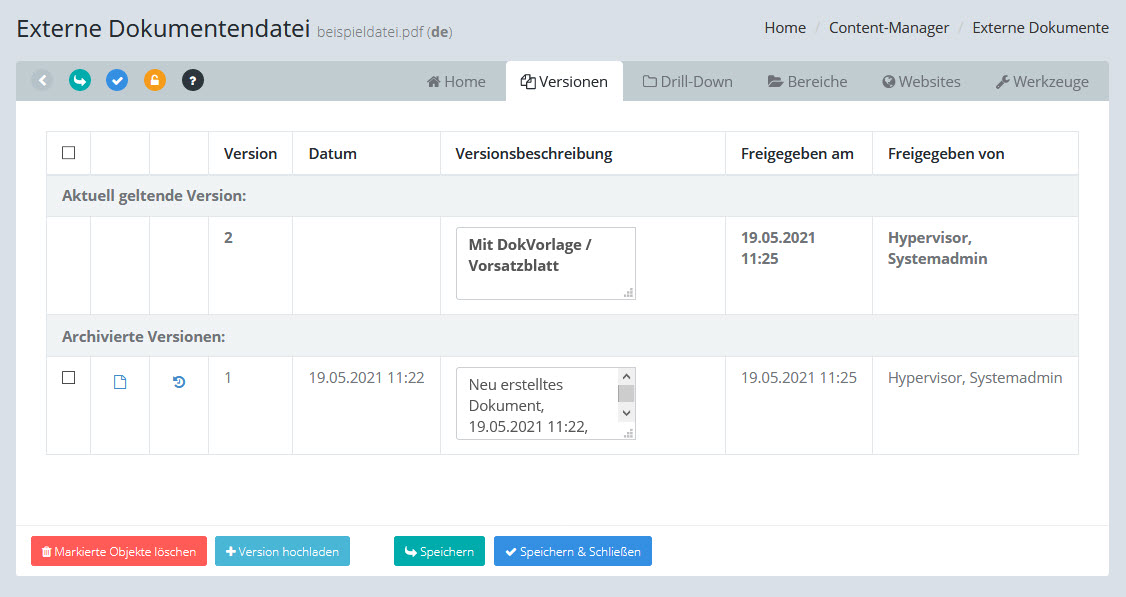Restore archived version 1 icon

click(179, 381)
